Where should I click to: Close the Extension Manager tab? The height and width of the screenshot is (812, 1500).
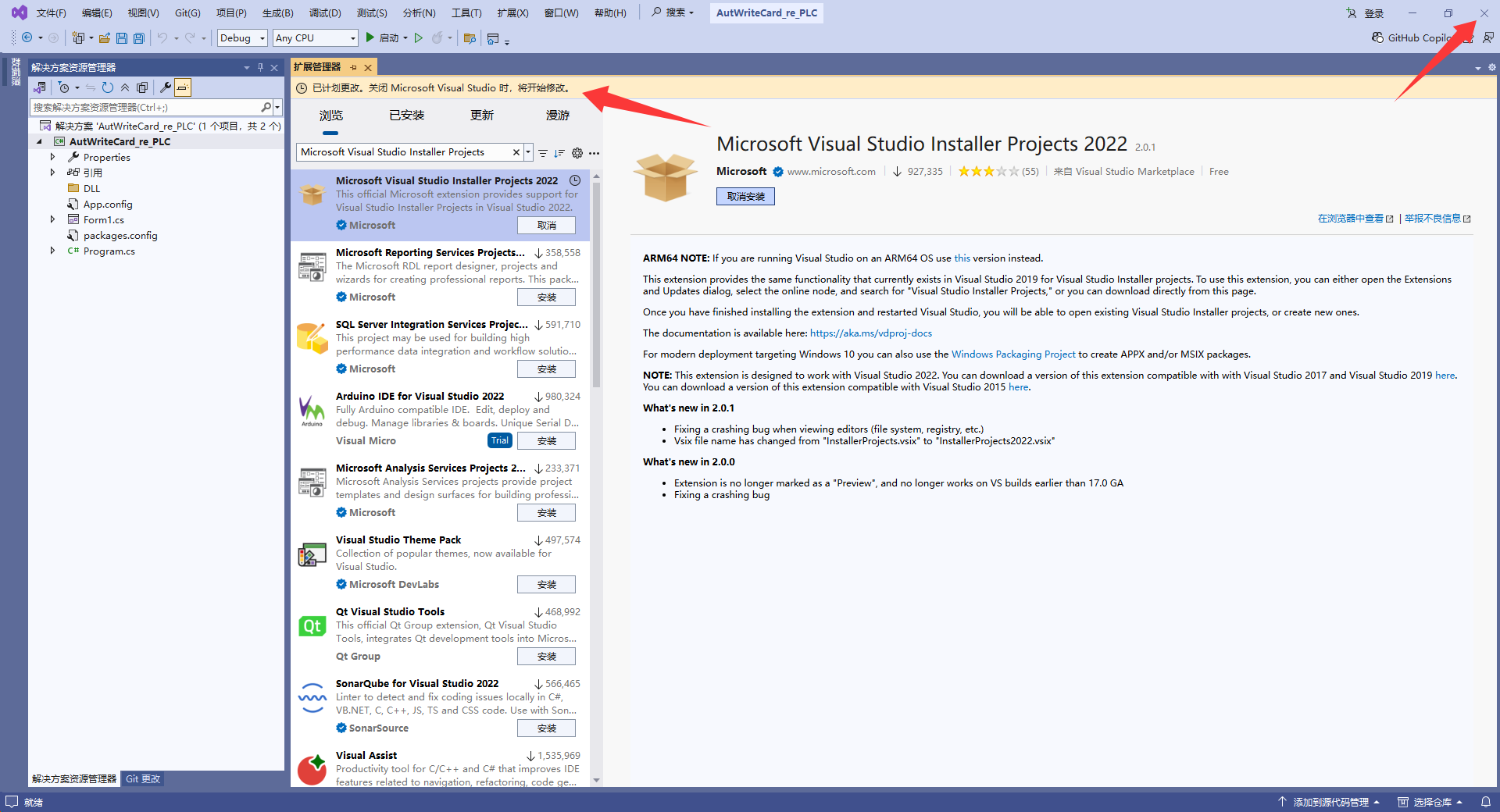click(x=367, y=67)
